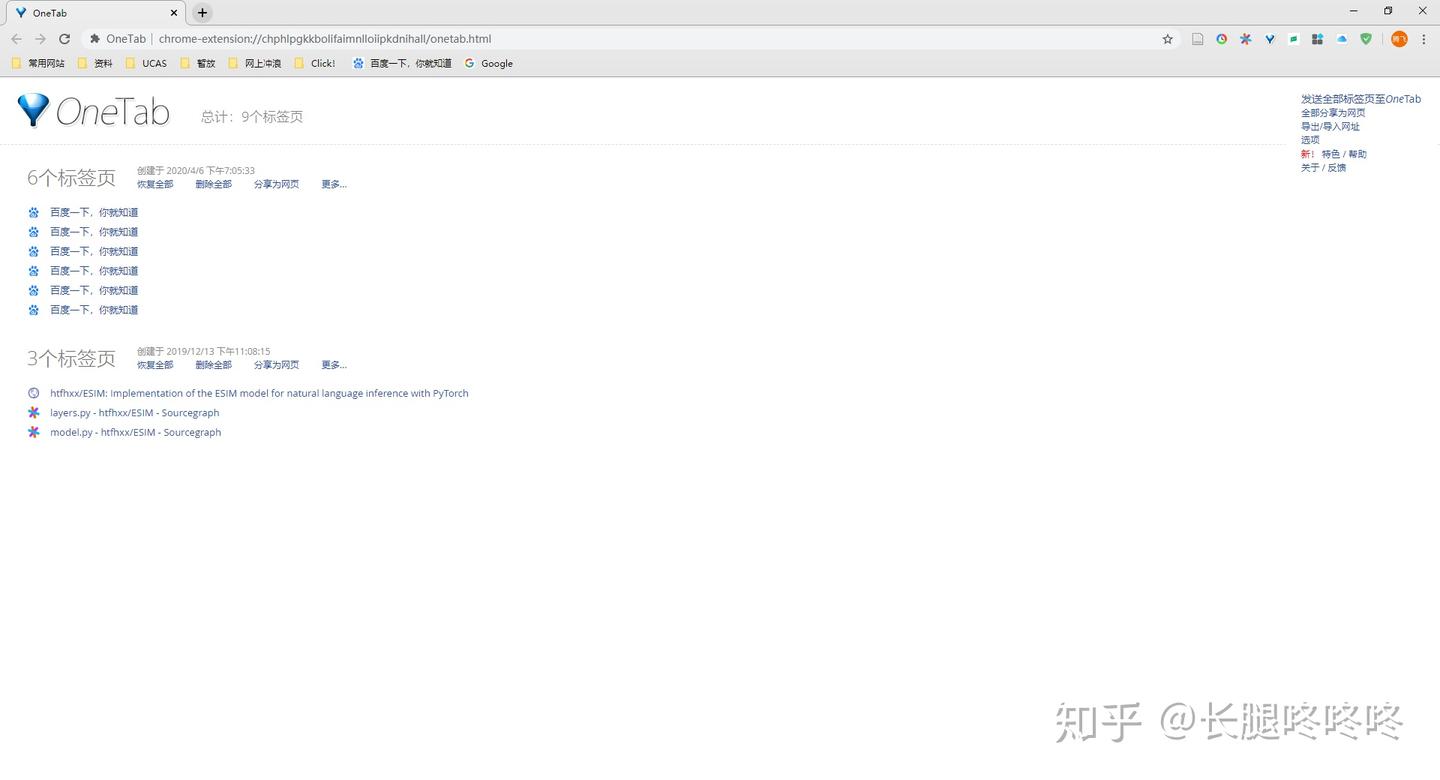This screenshot has width=1440, height=780.
Task: Restore all tabs in the 3个标签页 group
Action: click(x=155, y=365)
